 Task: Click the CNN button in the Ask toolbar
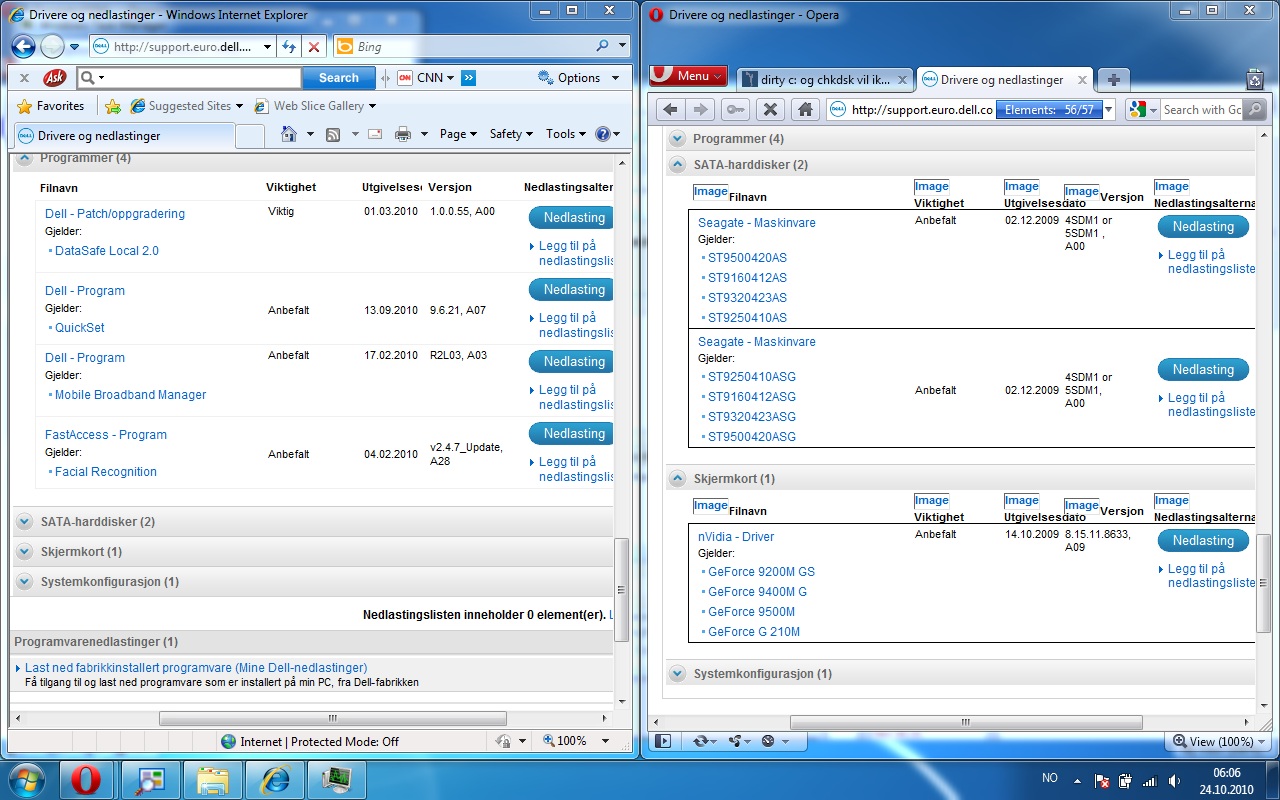[425, 78]
